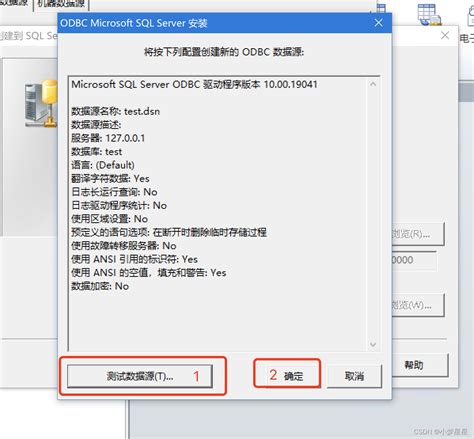Click the small icon near top-right toolbar
The width and height of the screenshot is (474, 439).
pyautogui.click(x=381, y=8)
